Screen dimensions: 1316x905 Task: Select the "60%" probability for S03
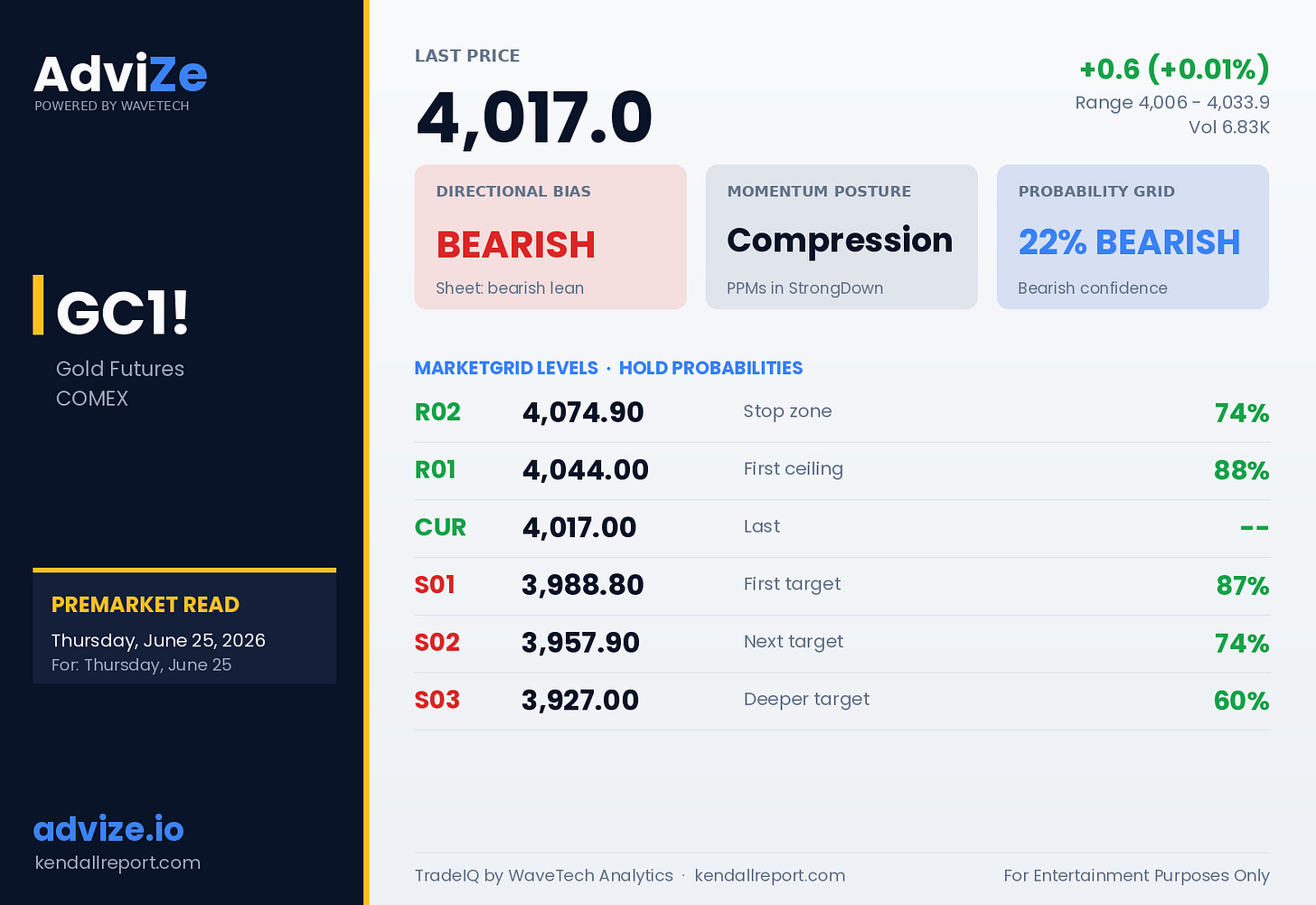pyautogui.click(x=1242, y=702)
